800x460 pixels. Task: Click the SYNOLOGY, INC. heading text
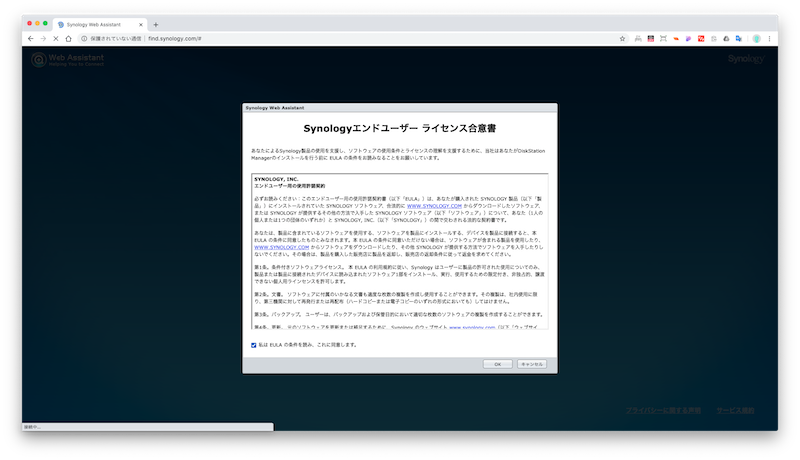276,180
